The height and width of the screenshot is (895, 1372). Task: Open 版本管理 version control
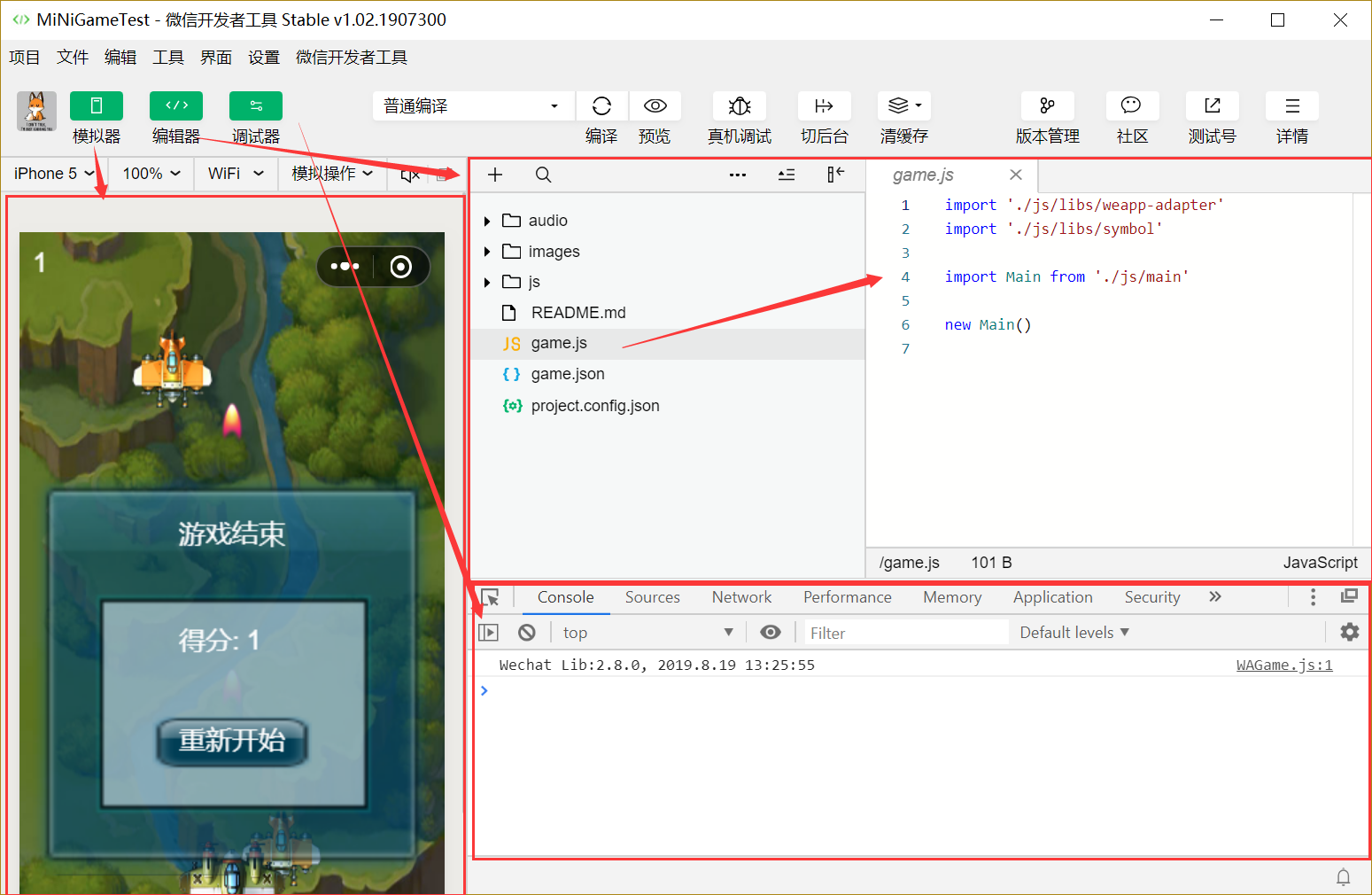coord(1048,106)
